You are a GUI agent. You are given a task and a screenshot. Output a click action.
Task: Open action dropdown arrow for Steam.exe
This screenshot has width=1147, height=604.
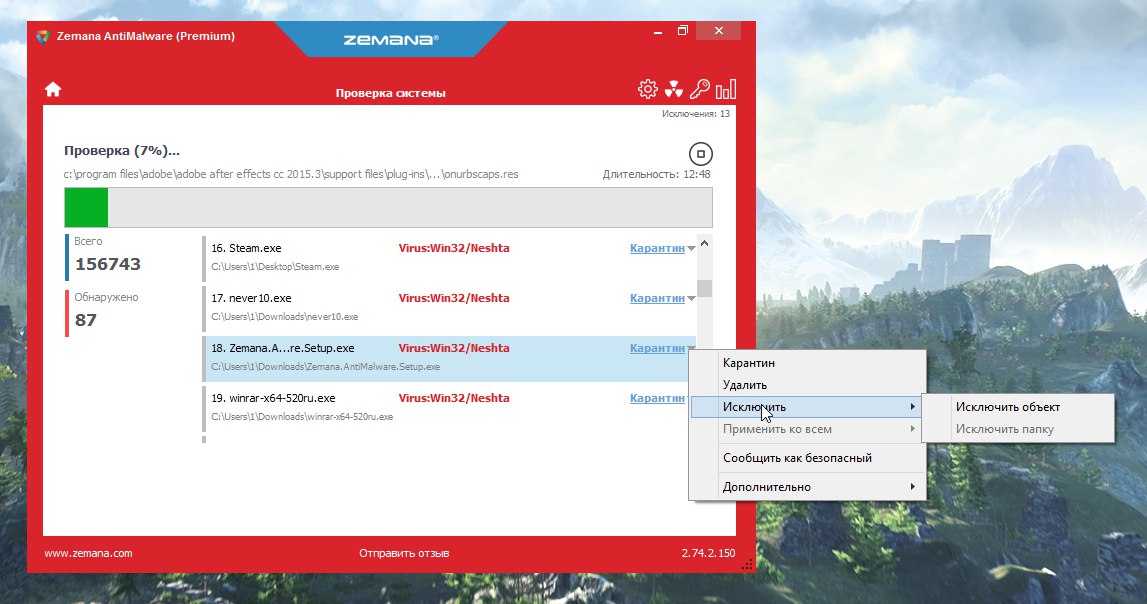click(691, 249)
